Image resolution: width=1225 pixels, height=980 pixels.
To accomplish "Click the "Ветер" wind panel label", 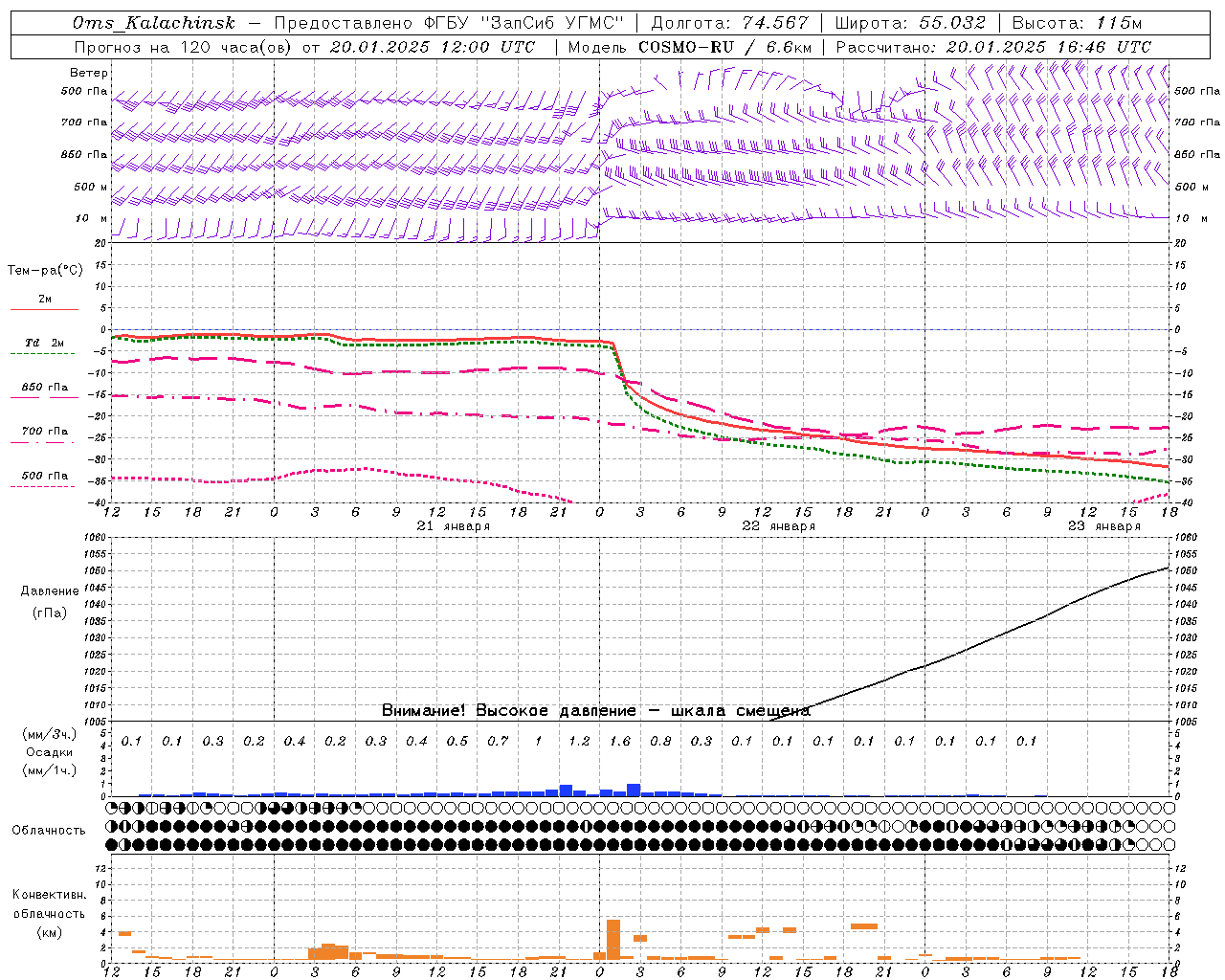I will click(x=89, y=73).
